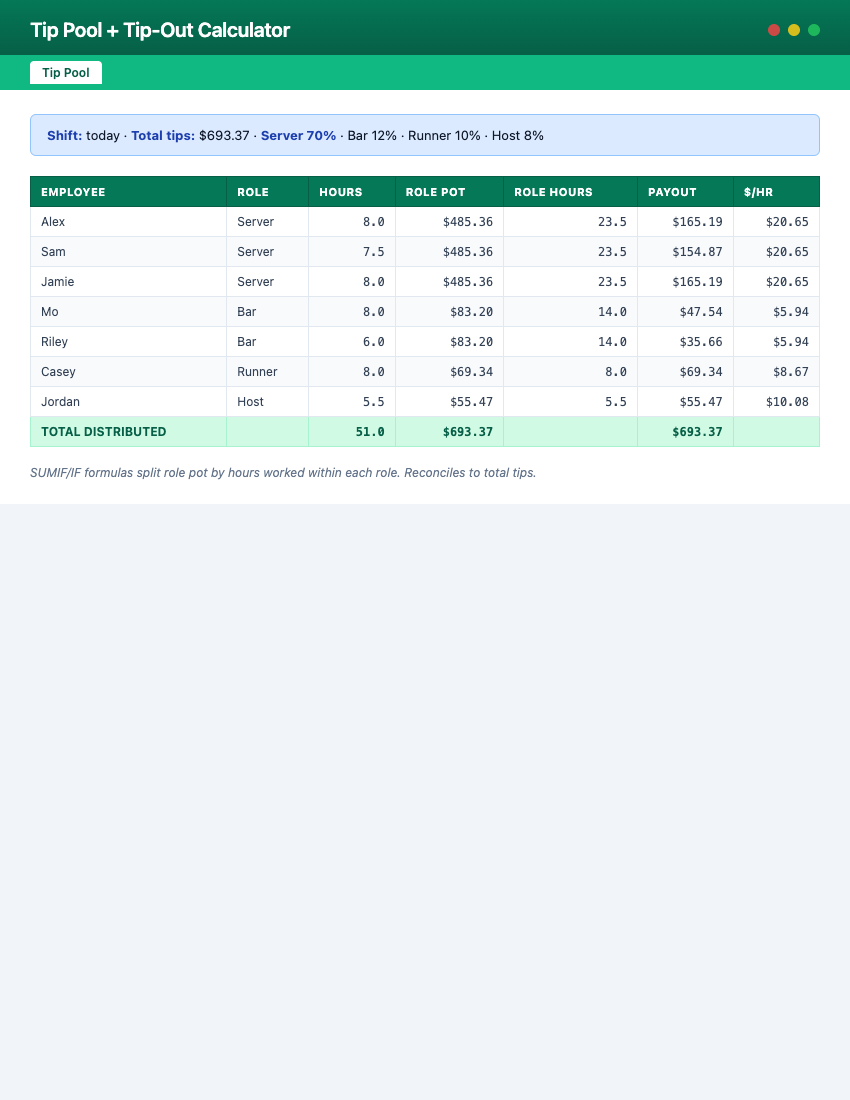850x1100 pixels.
Task: Select the ROLE POT column header
Action: click(x=450, y=192)
